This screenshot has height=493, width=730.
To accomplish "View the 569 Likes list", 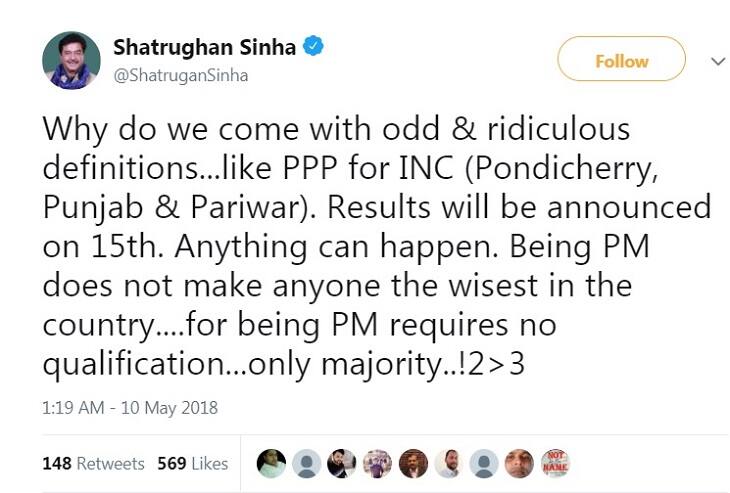I will [192, 463].
